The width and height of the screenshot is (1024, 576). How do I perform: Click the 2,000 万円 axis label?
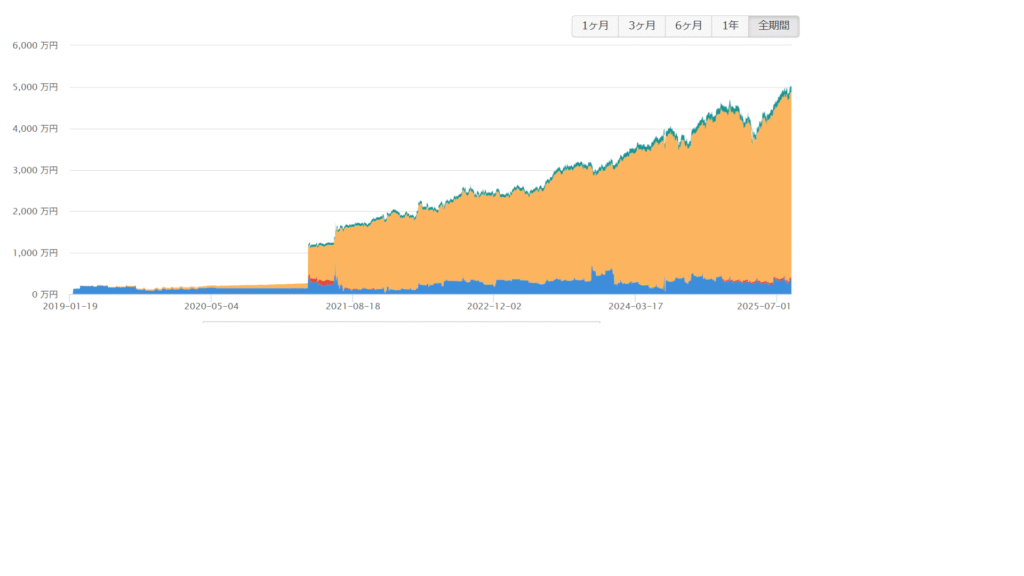tap(35, 212)
